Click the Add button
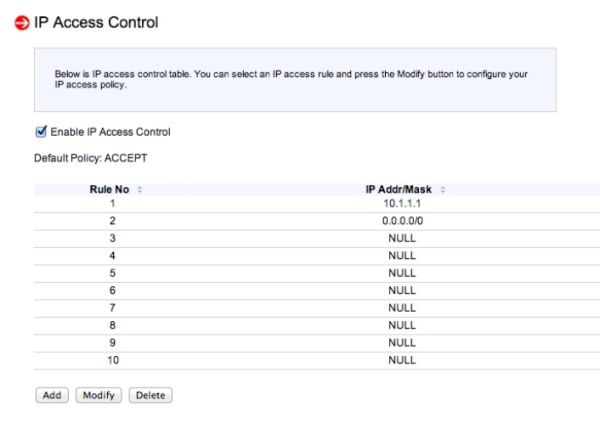 click(x=52, y=395)
